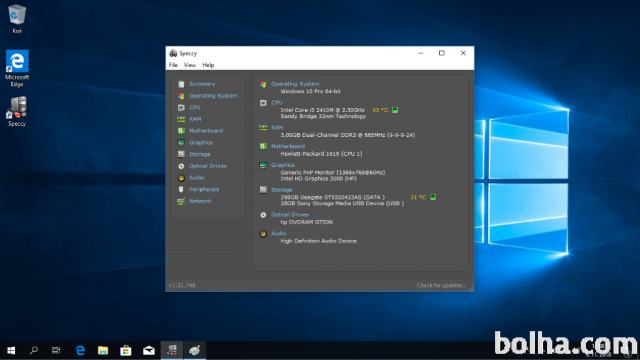Viewport: 640px width, 360px height.
Task: Open the Help menu
Action: (x=208, y=65)
